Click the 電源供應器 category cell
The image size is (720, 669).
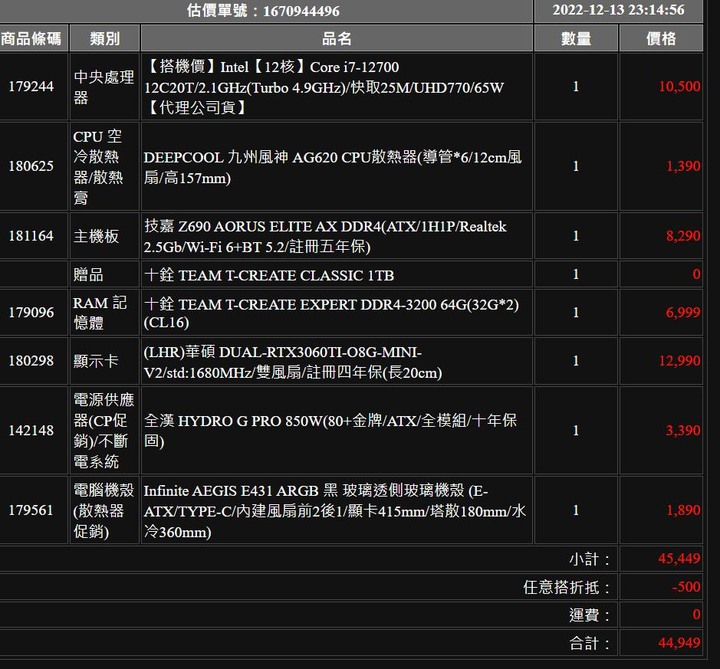click(104, 431)
